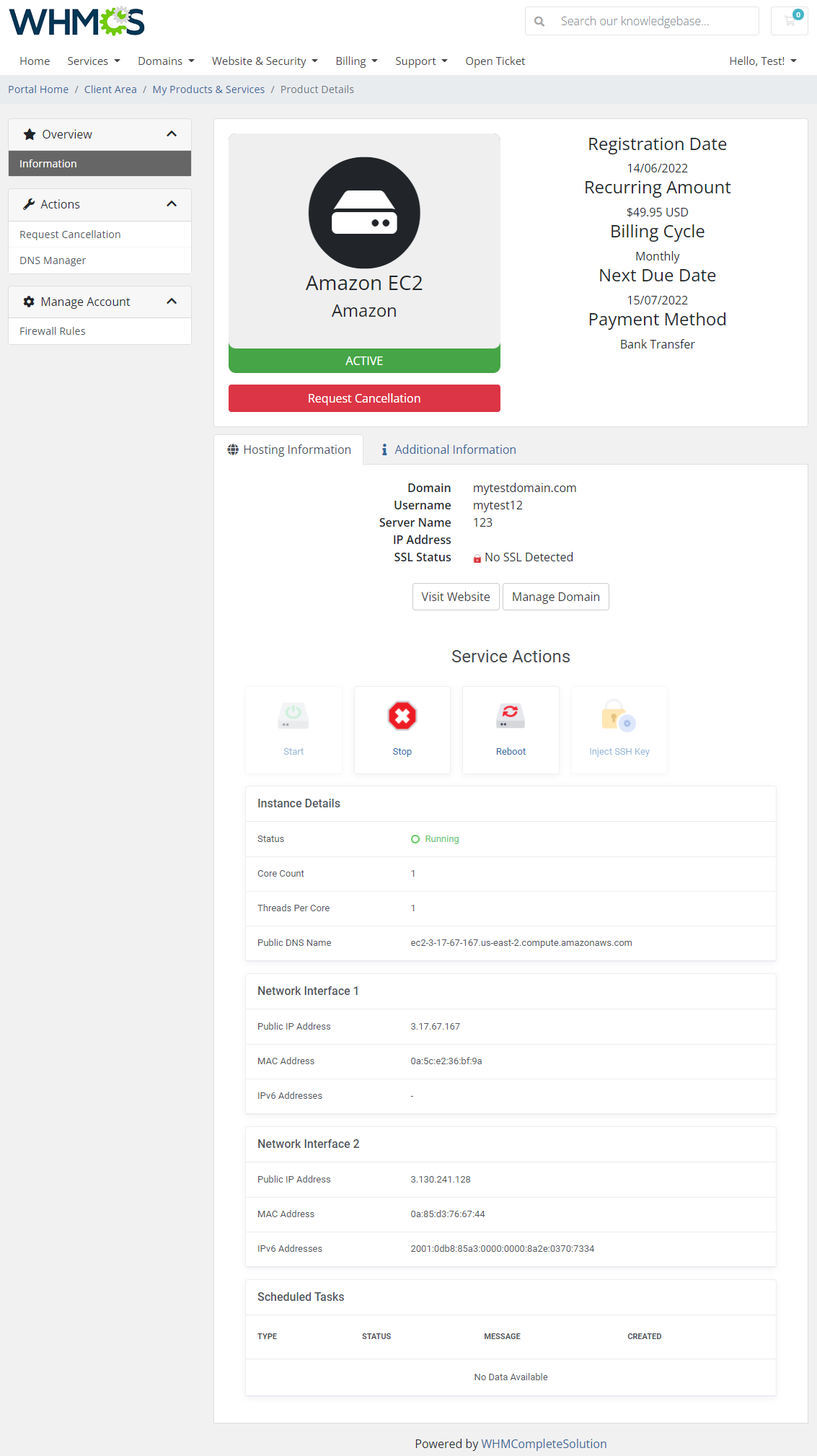
Task: Go to Home in navigation bar
Action: point(35,61)
